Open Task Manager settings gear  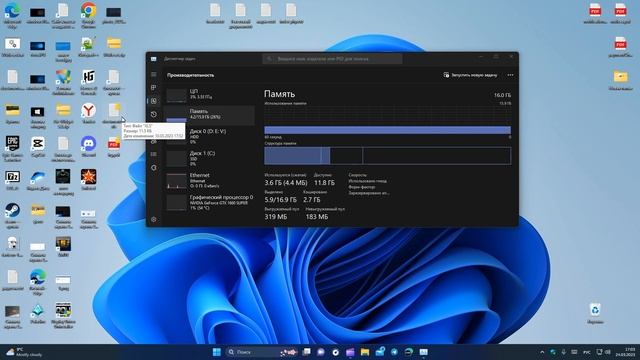click(154, 219)
